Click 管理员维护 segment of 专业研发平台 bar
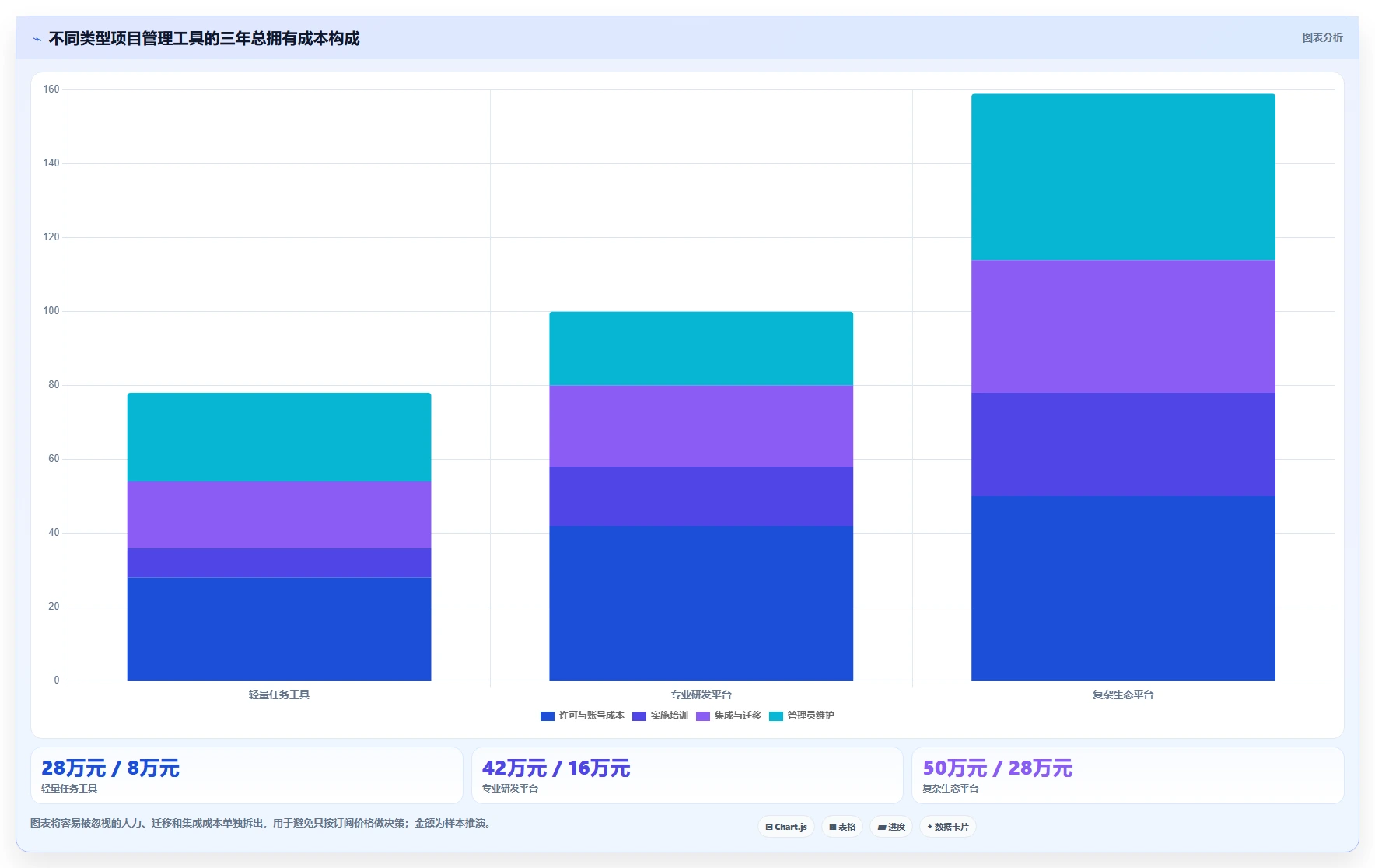This screenshot has width=1375, height=868. (x=701, y=348)
